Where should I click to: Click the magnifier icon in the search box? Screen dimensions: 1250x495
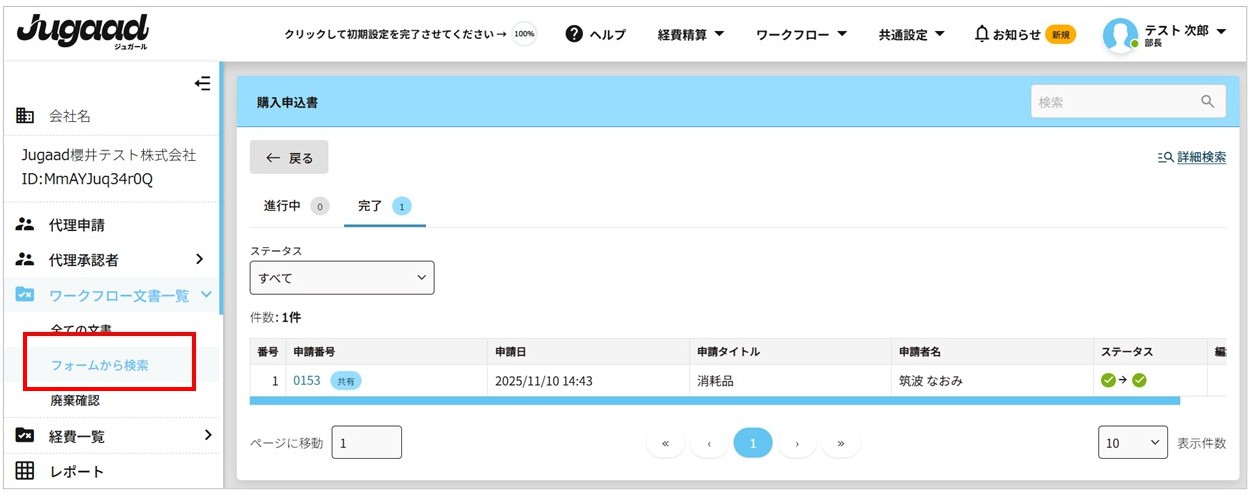[1207, 101]
